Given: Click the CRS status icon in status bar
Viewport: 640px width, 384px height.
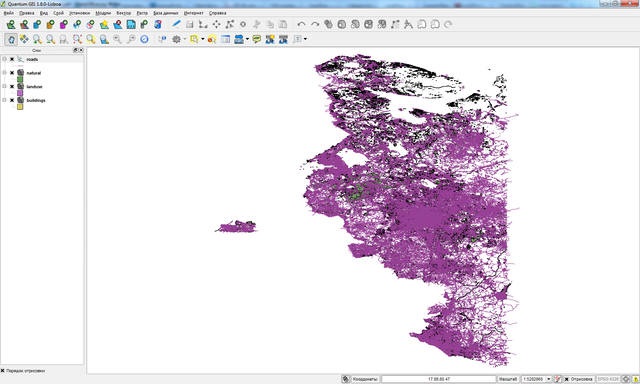Looking at the screenshot, I should click(x=626, y=379).
